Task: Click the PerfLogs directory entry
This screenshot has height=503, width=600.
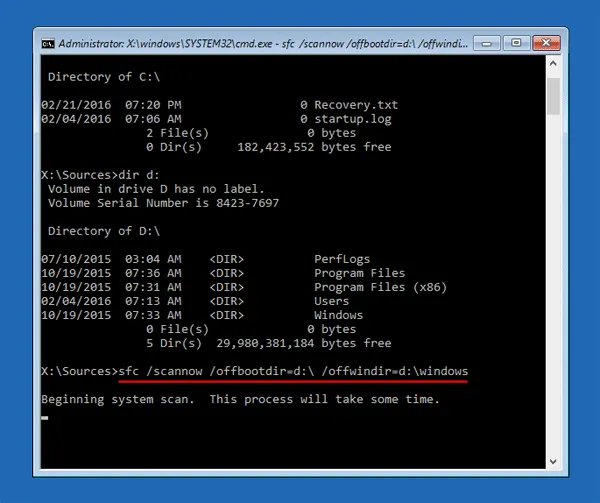Action: (342, 259)
